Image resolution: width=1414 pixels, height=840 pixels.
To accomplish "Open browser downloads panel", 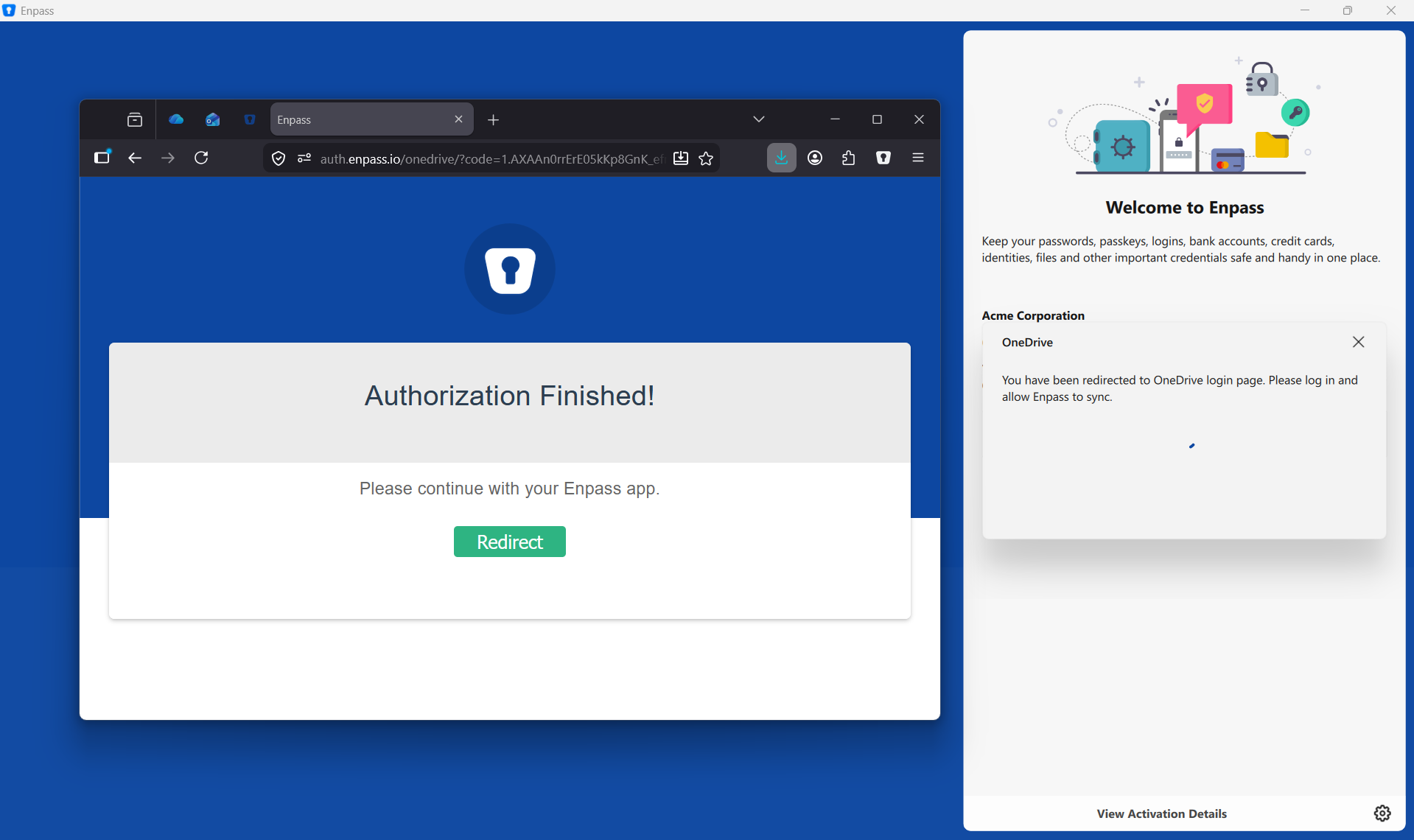I will [x=781, y=158].
